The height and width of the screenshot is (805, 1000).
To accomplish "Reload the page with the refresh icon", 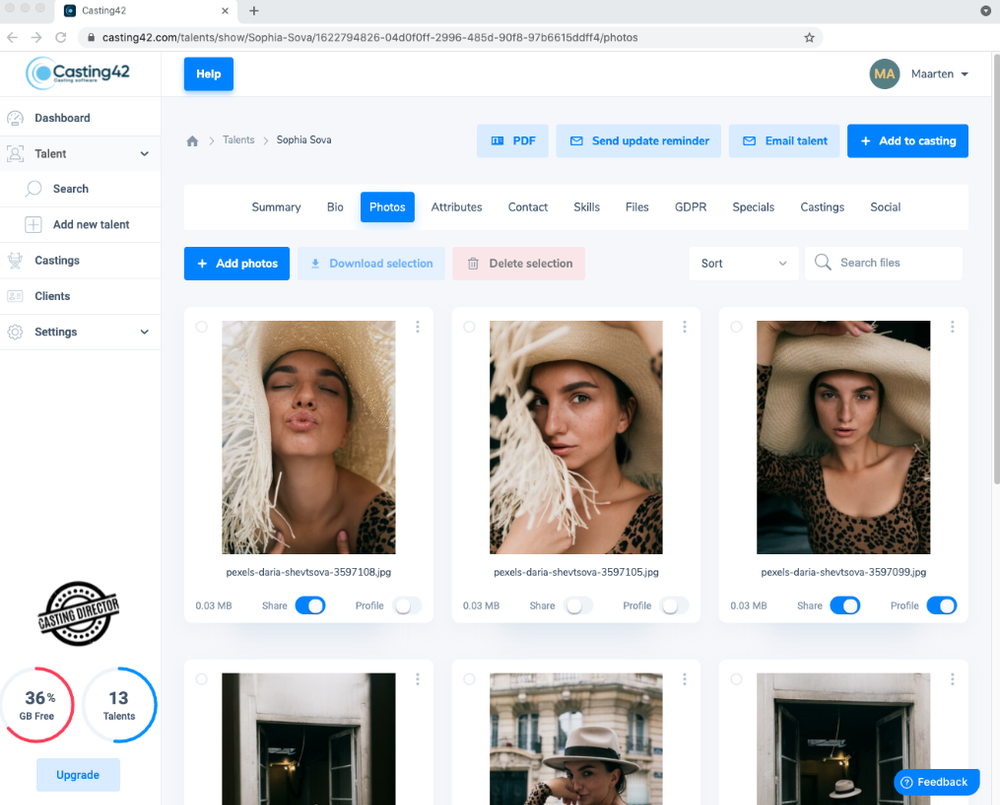I will pos(61,38).
